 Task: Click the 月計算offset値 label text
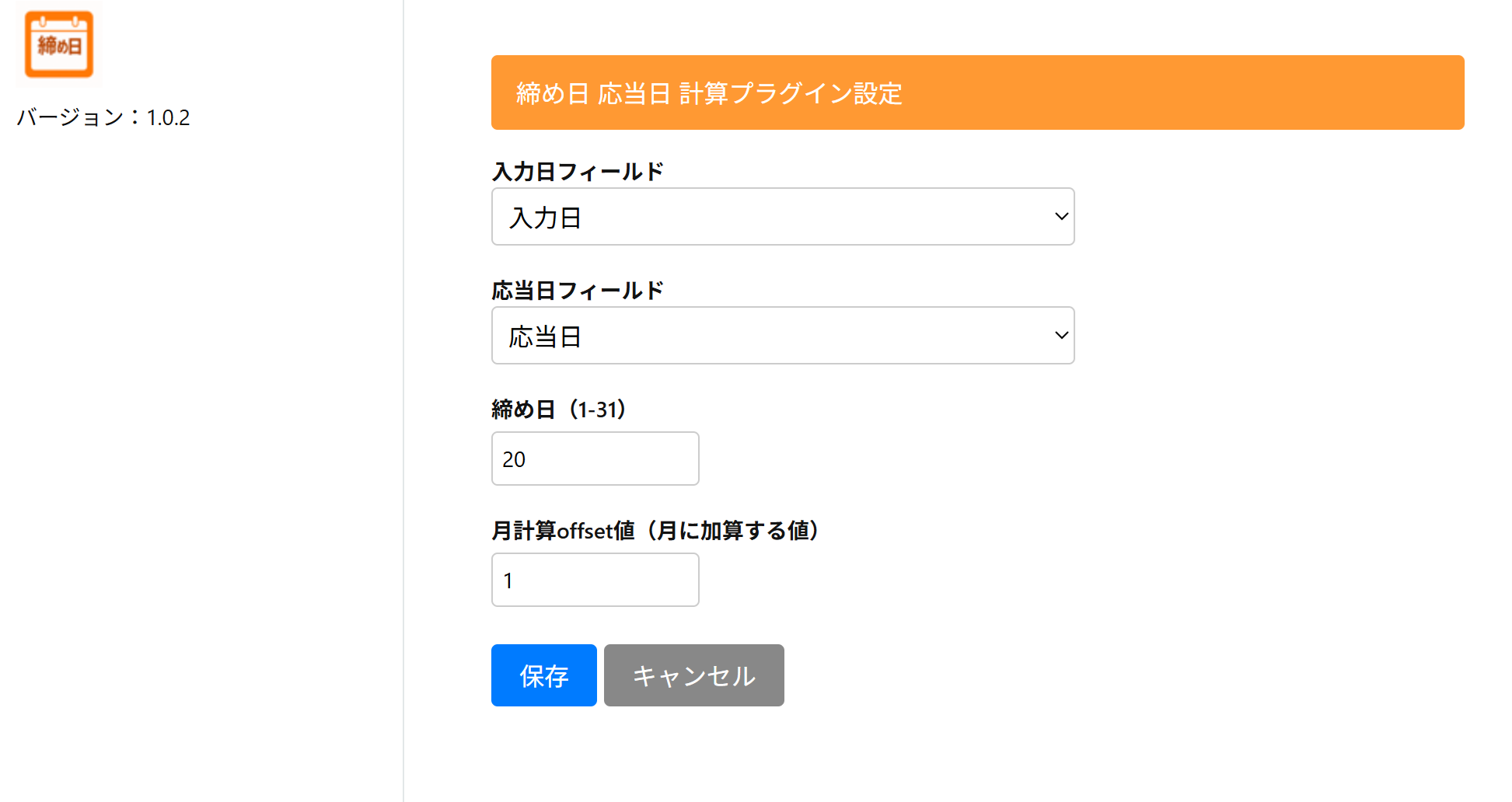(655, 531)
